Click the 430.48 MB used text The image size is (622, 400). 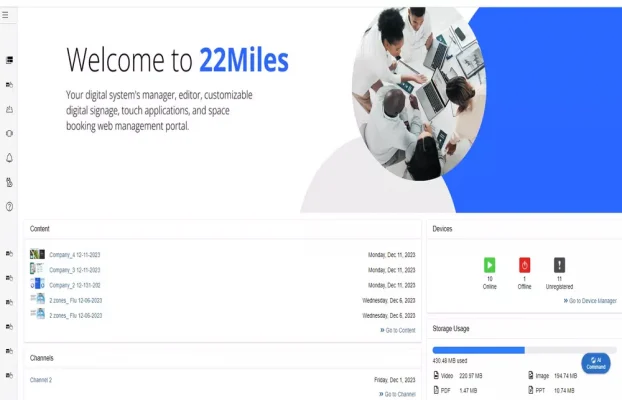pyautogui.click(x=450, y=361)
